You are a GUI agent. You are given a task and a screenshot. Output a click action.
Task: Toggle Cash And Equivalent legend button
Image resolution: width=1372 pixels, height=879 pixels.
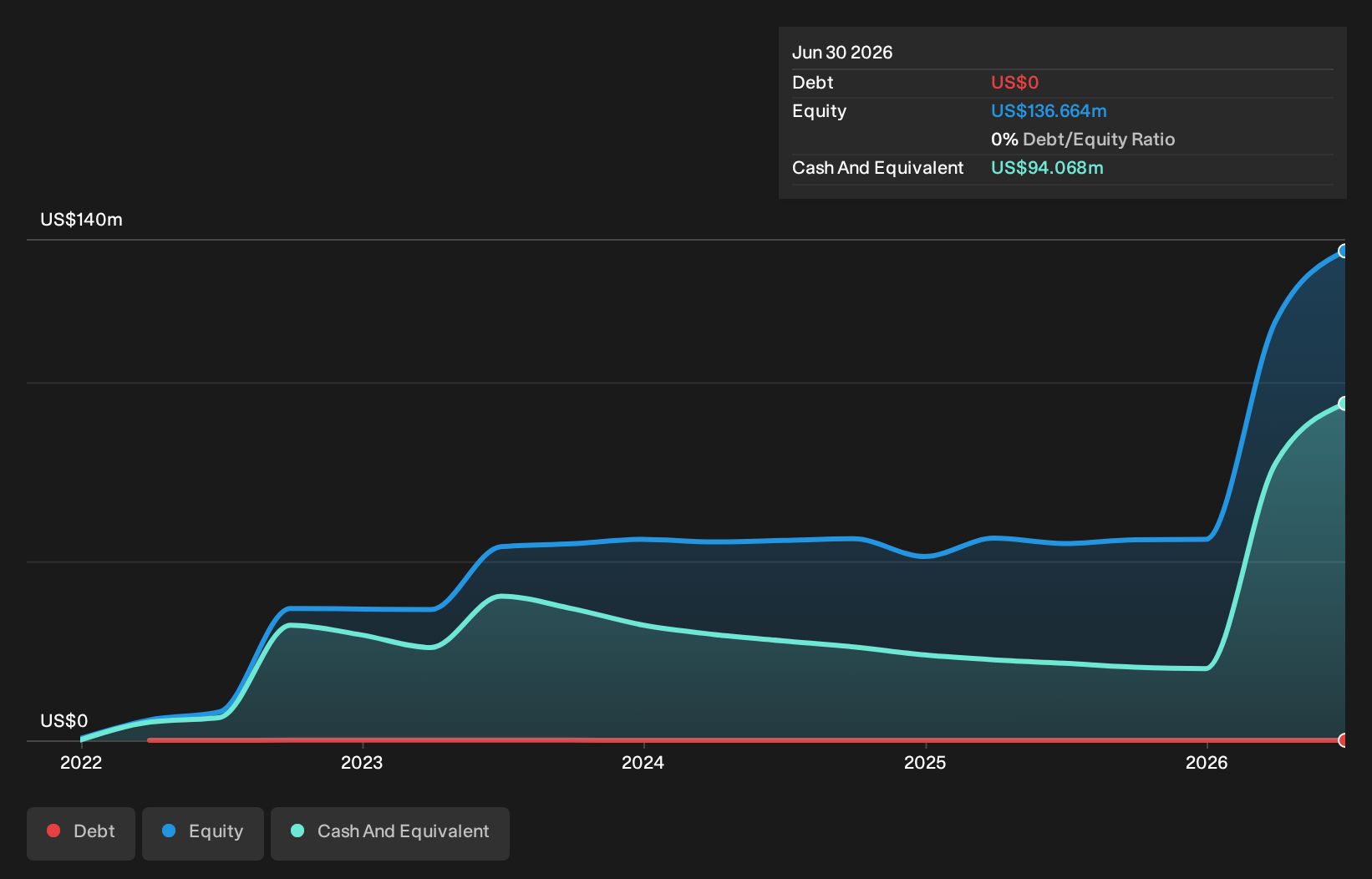[x=390, y=833]
